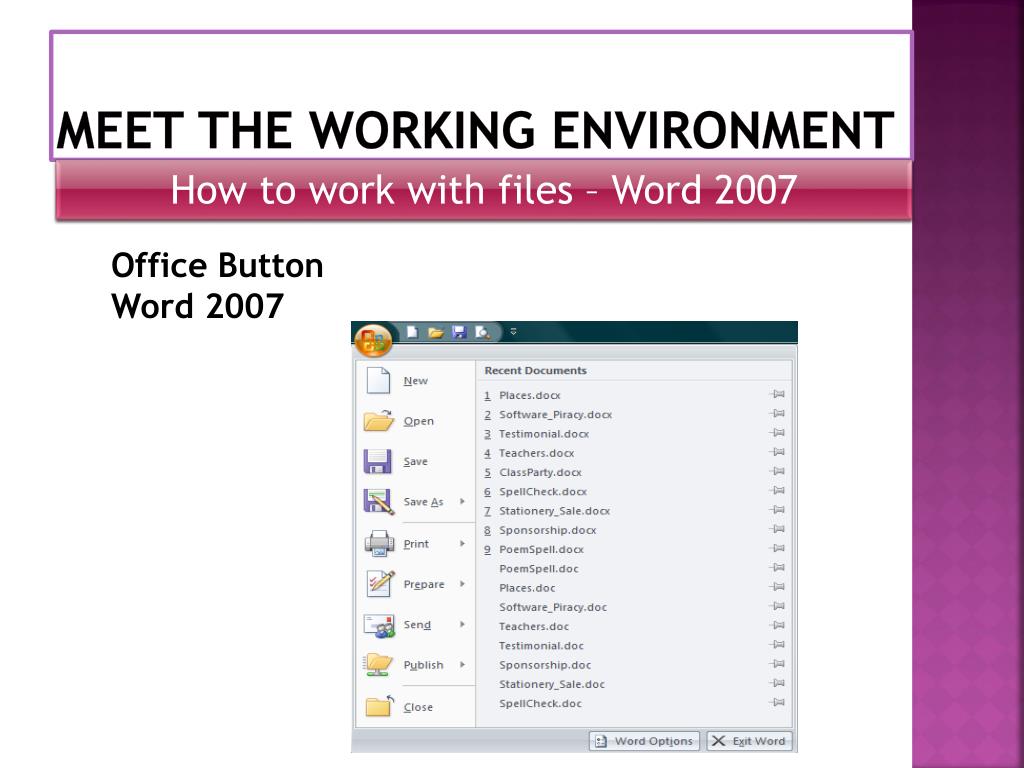Viewport: 1024px width, 768px height.
Task: Pin SpellCheck.doc to the recent list
Action: click(777, 703)
